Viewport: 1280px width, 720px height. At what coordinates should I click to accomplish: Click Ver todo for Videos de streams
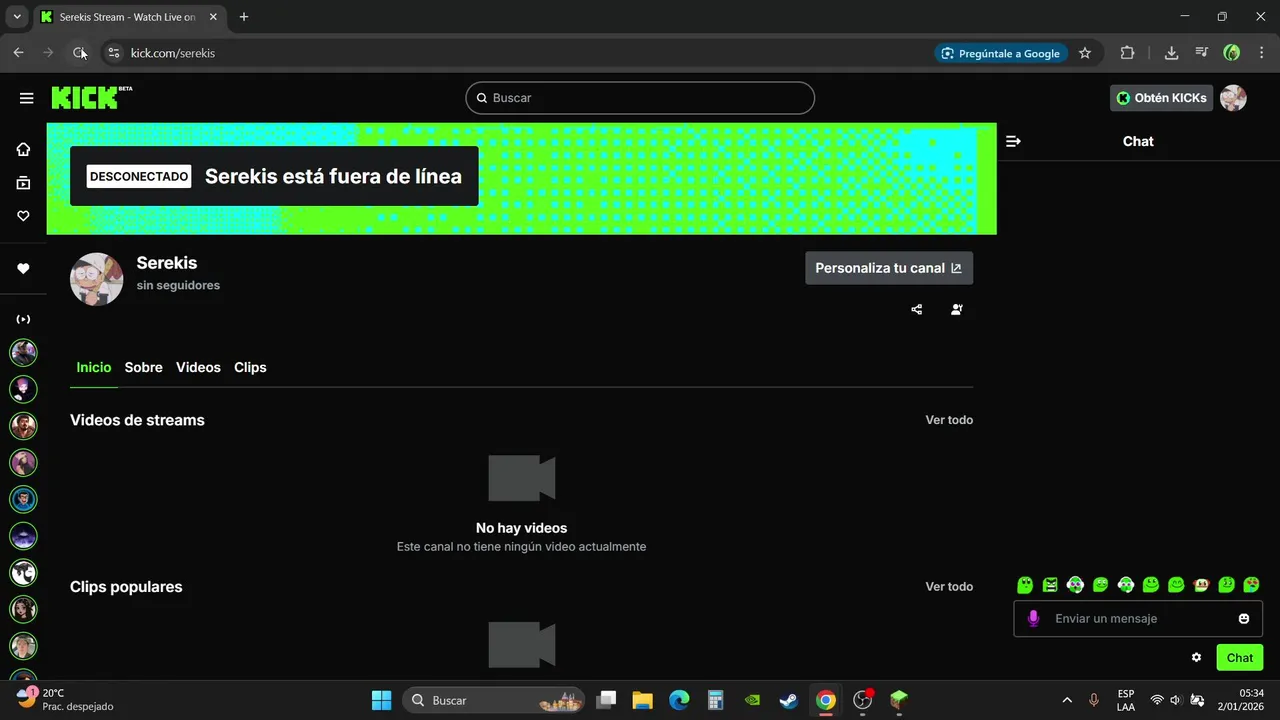point(949,420)
